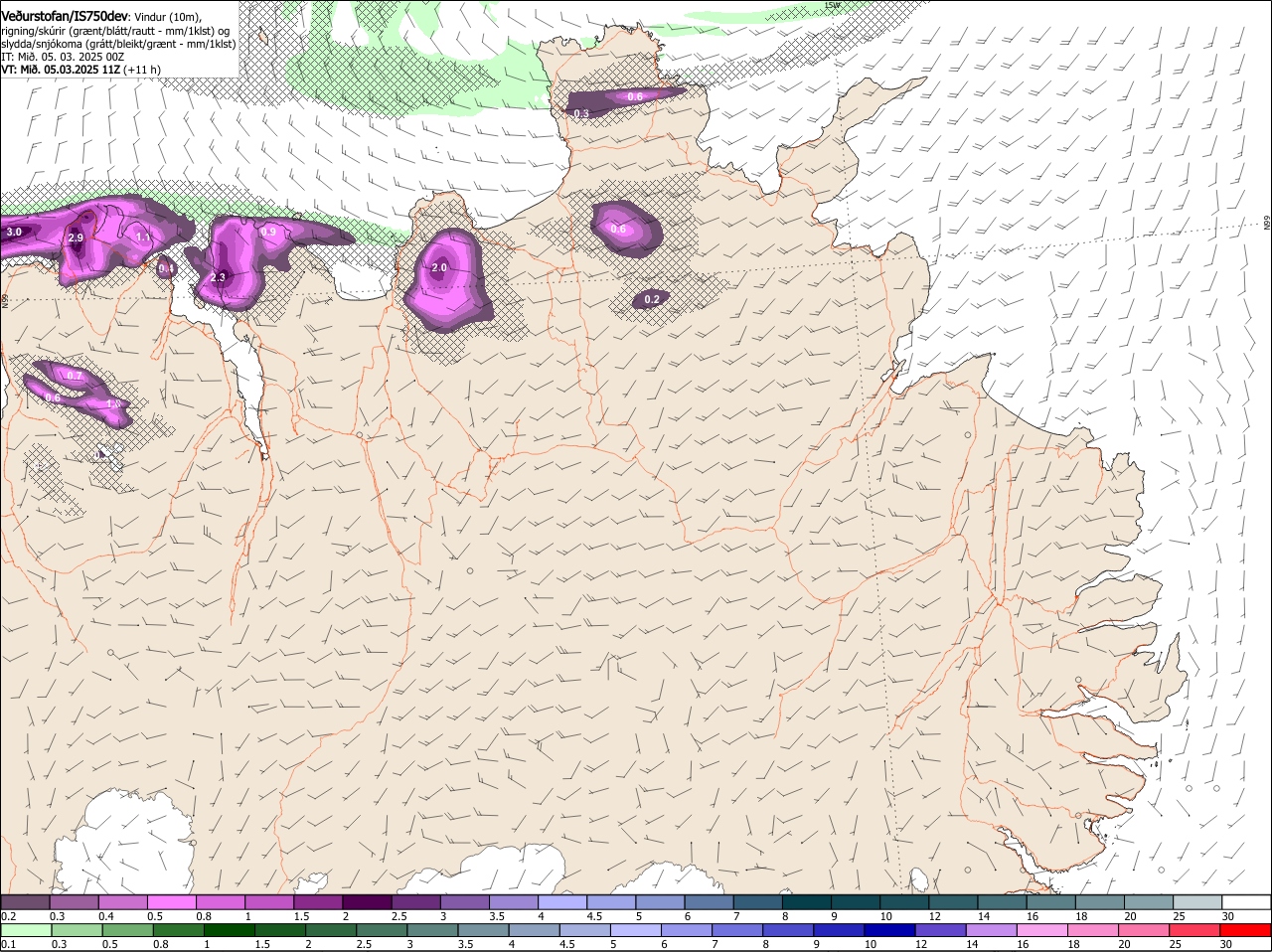Image resolution: width=1272 pixels, height=952 pixels.
Task: Click the 12 tick label in the upper legend
Action: (x=933, y=915)
